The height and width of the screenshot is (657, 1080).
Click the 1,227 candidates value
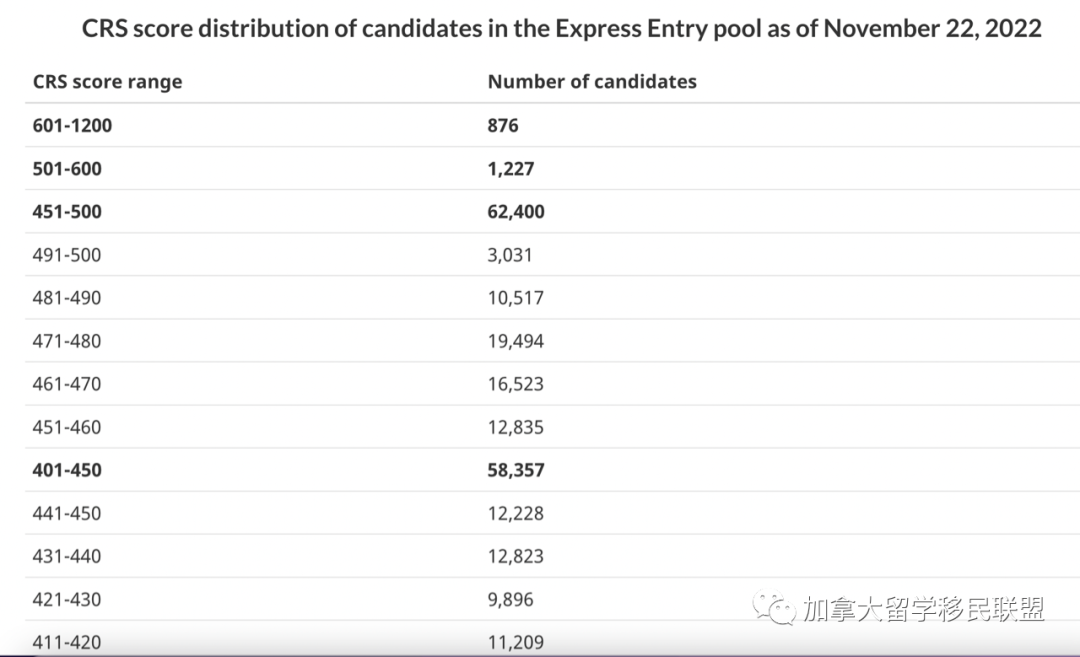tap(511, 169)
